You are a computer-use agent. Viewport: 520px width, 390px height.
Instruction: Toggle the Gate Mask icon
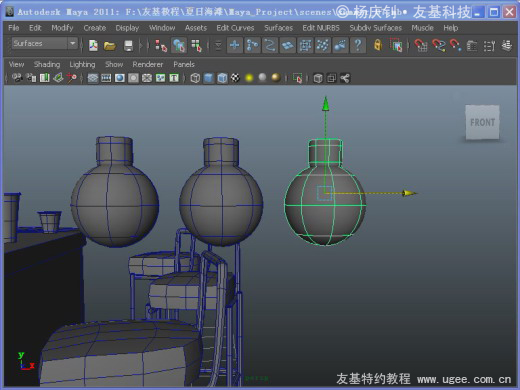pos(133,78)
